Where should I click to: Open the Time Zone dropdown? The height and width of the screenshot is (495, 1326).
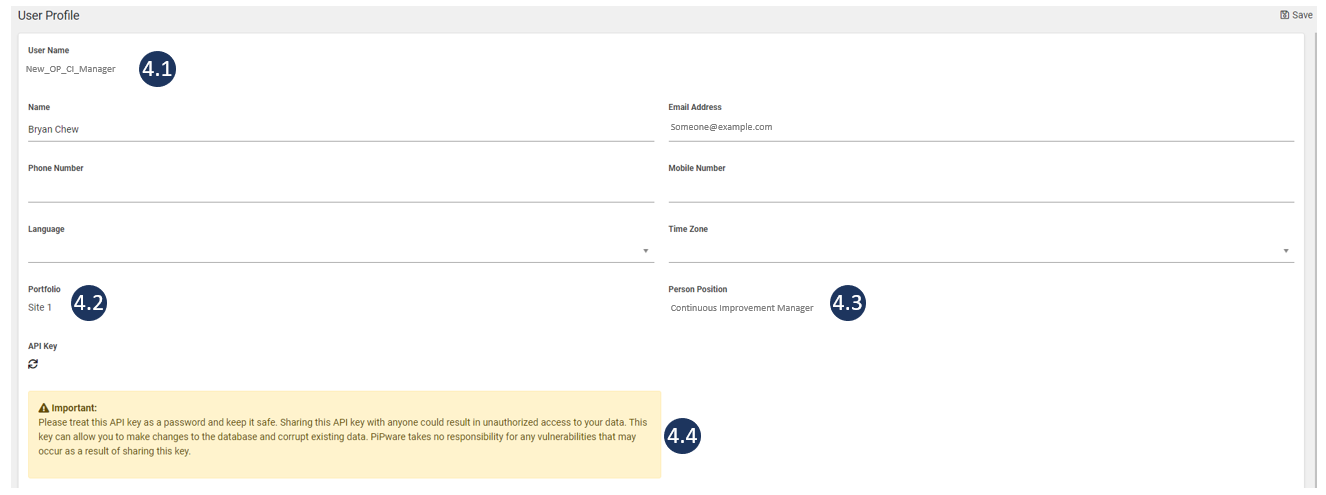coord(981,250)
